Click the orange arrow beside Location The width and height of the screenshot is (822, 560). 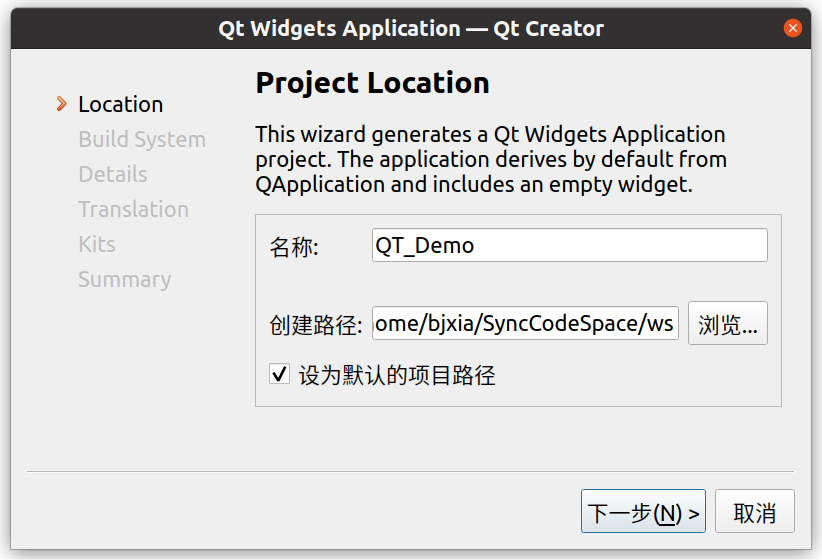62,104
